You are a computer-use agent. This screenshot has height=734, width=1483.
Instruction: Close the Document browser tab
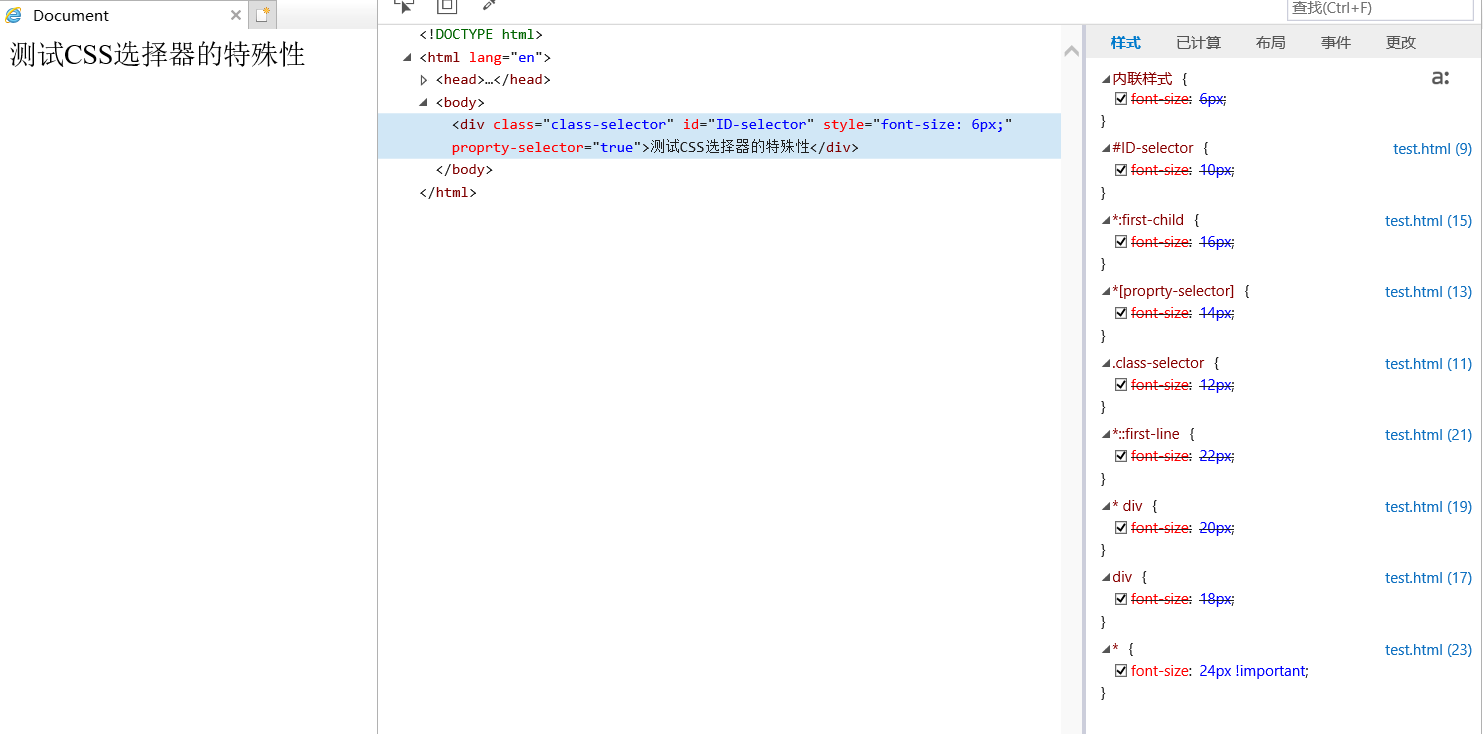[x=236, y=15]
